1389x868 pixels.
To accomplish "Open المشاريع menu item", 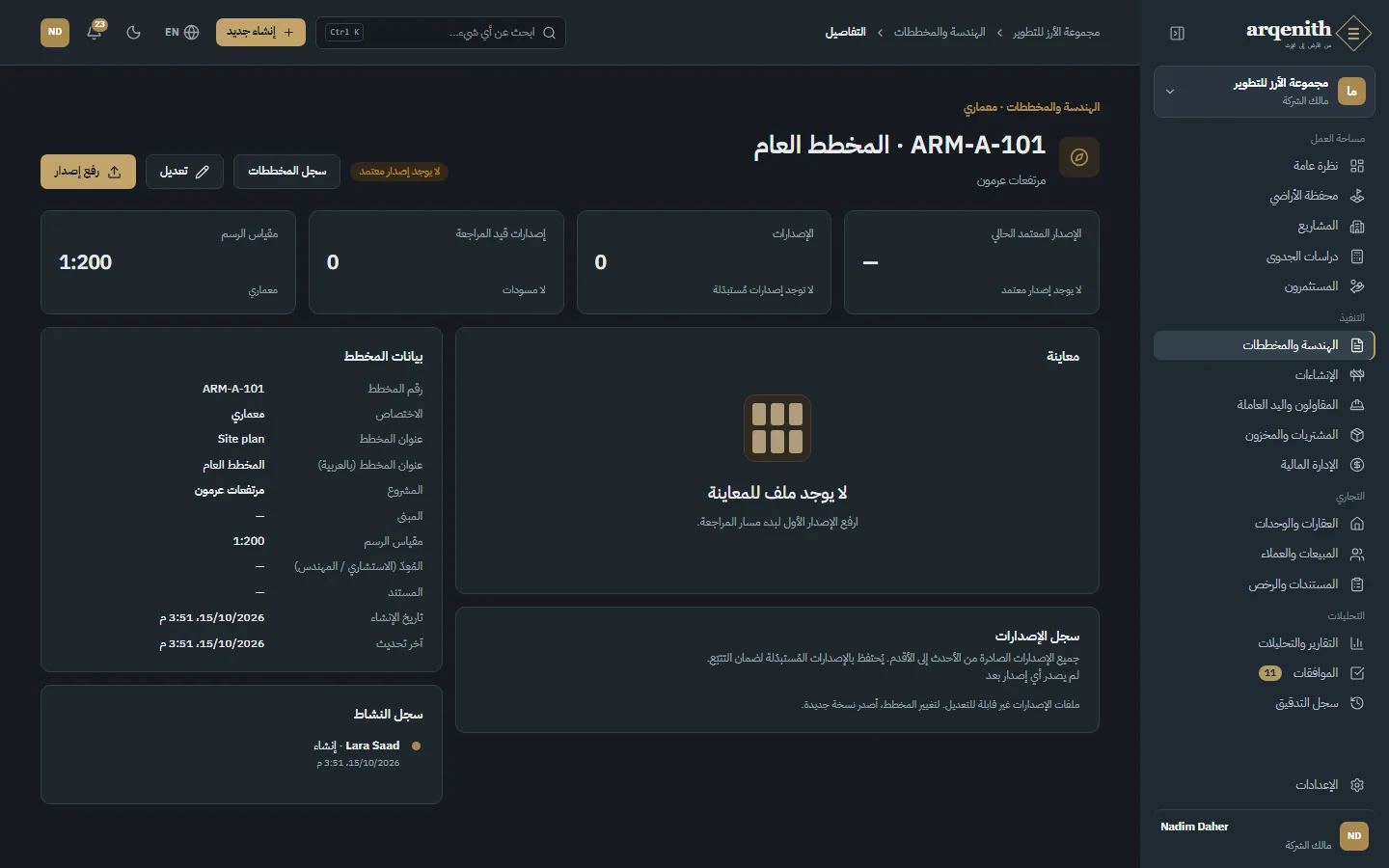I will pyautogui.click(x=1264, y=227).
